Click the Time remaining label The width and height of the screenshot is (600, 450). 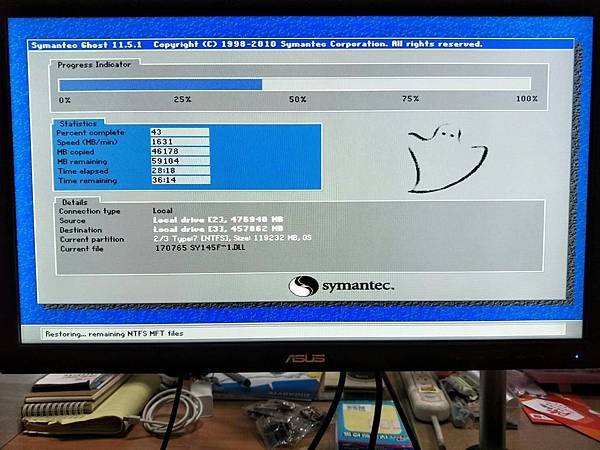[88, 181]
